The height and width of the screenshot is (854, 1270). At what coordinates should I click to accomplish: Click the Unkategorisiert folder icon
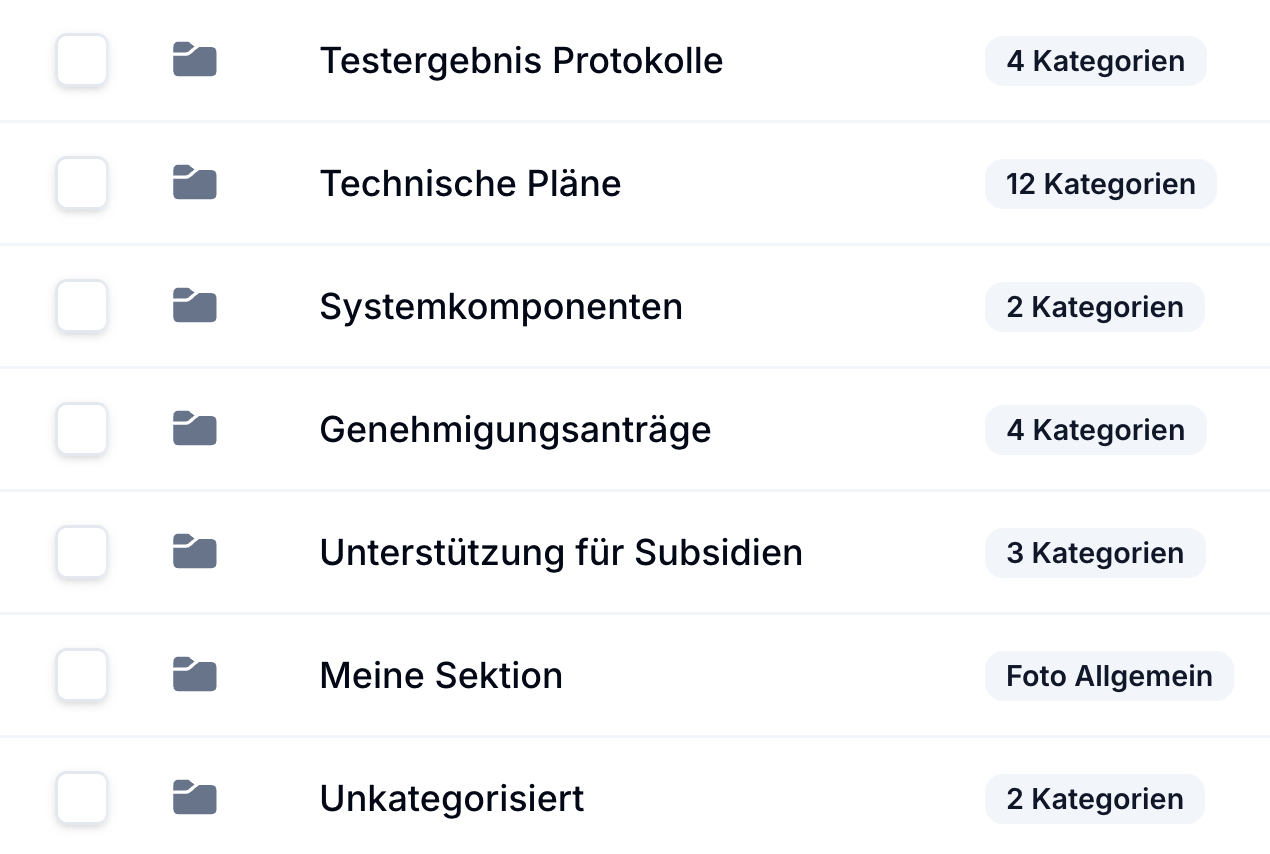point(195,798)
